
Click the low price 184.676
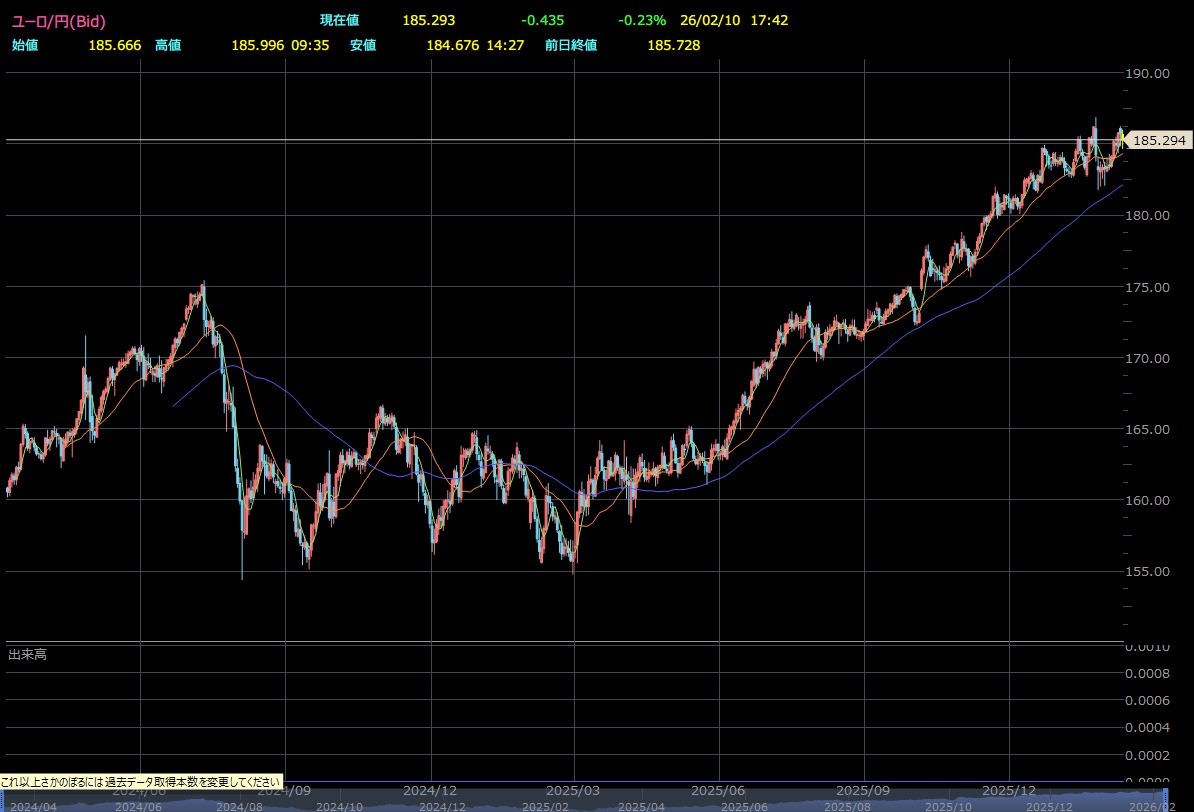point(452,45)
